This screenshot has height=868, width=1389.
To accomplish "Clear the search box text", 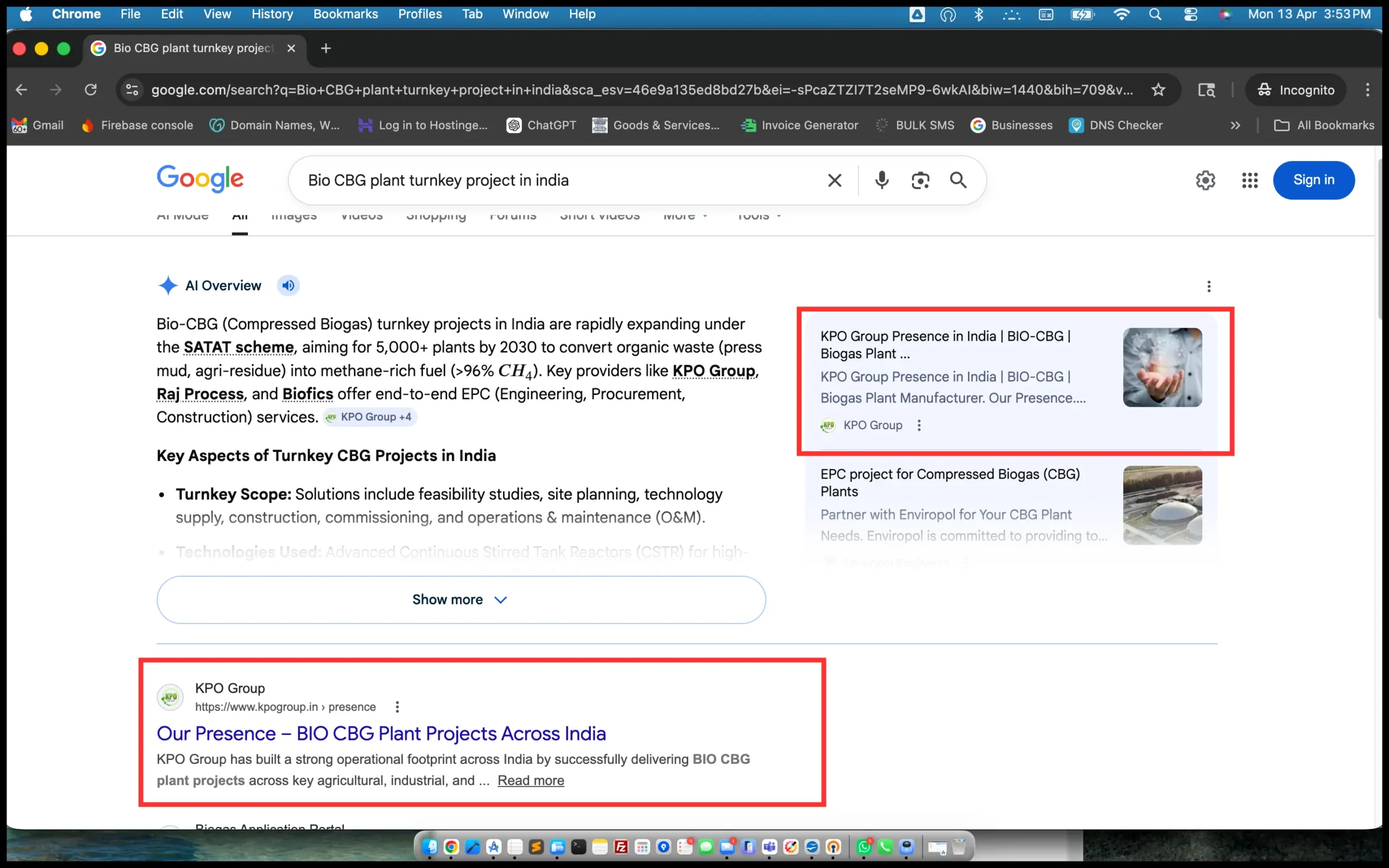I will (834, 180).
